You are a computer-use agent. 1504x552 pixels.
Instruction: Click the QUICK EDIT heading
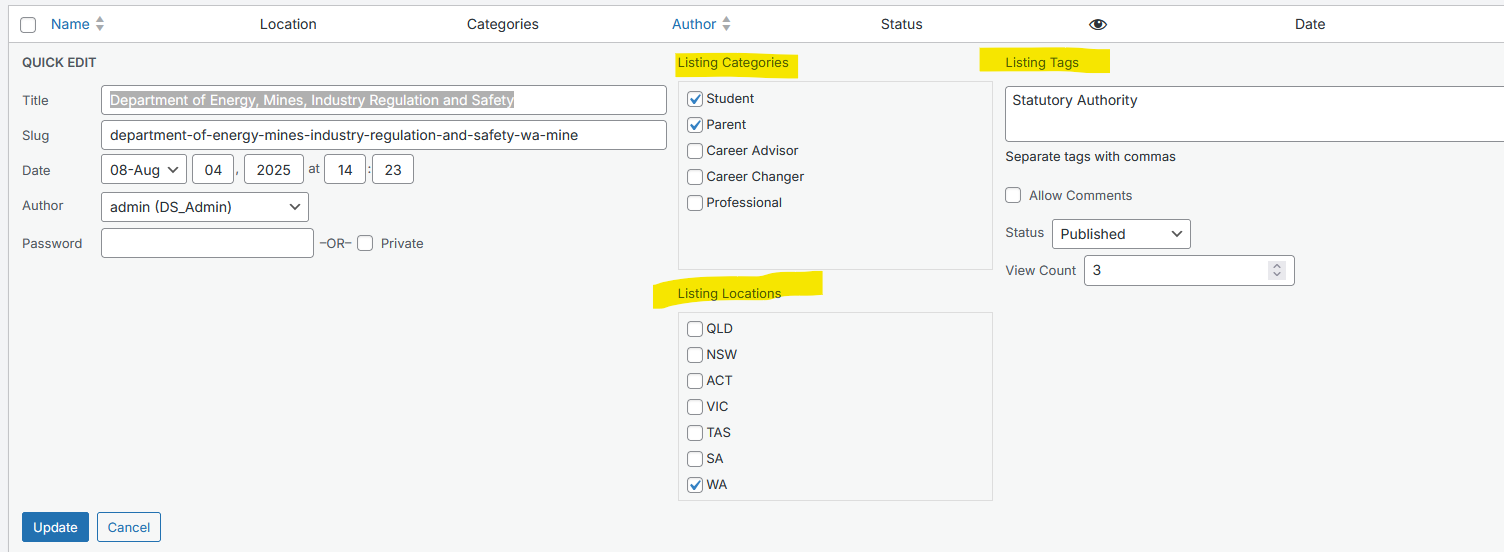(x=59, y=62)
